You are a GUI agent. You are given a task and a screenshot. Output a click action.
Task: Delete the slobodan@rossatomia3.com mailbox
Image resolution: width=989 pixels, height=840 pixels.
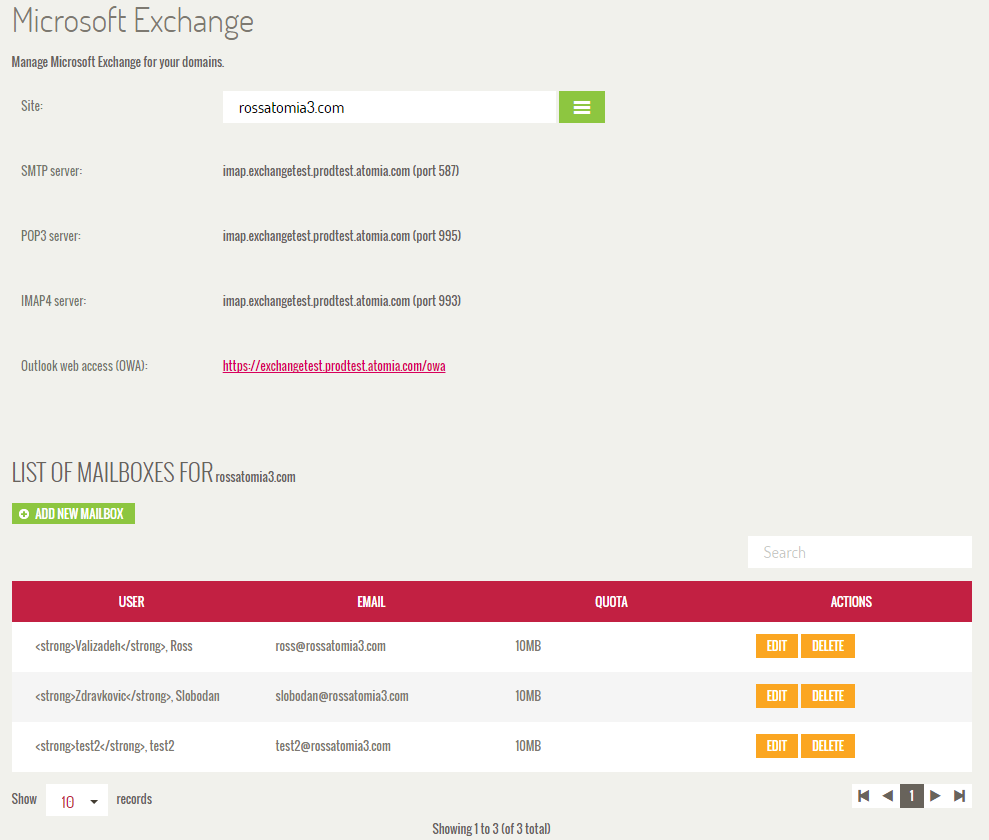[828, 696]
